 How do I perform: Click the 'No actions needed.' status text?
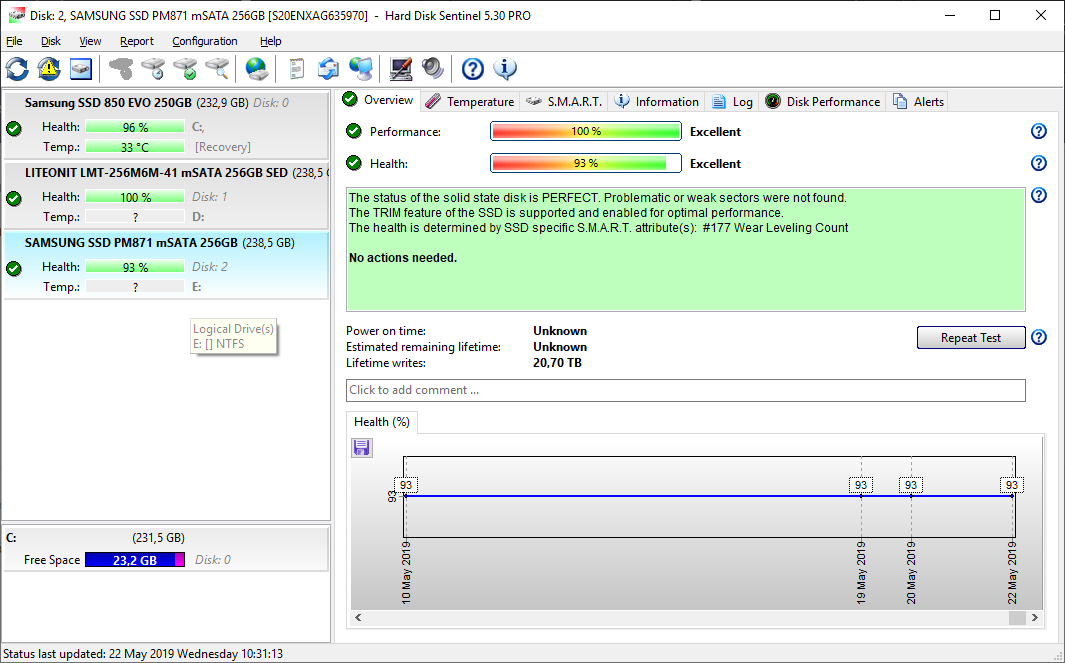403,257
